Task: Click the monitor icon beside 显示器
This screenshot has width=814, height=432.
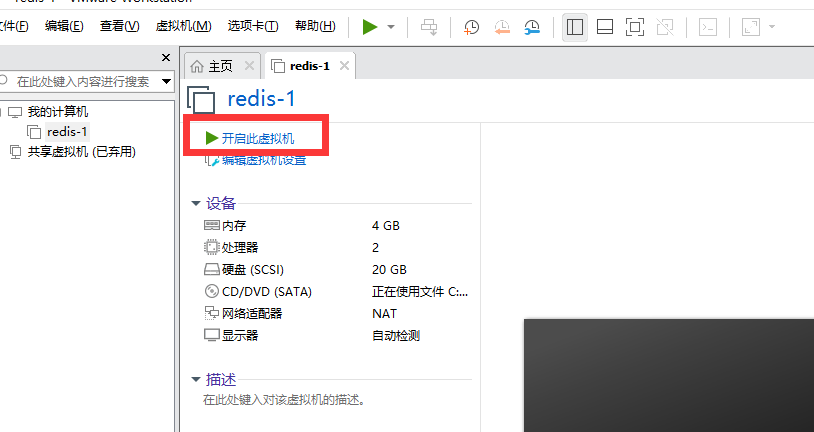Action: tap(211, 335)
